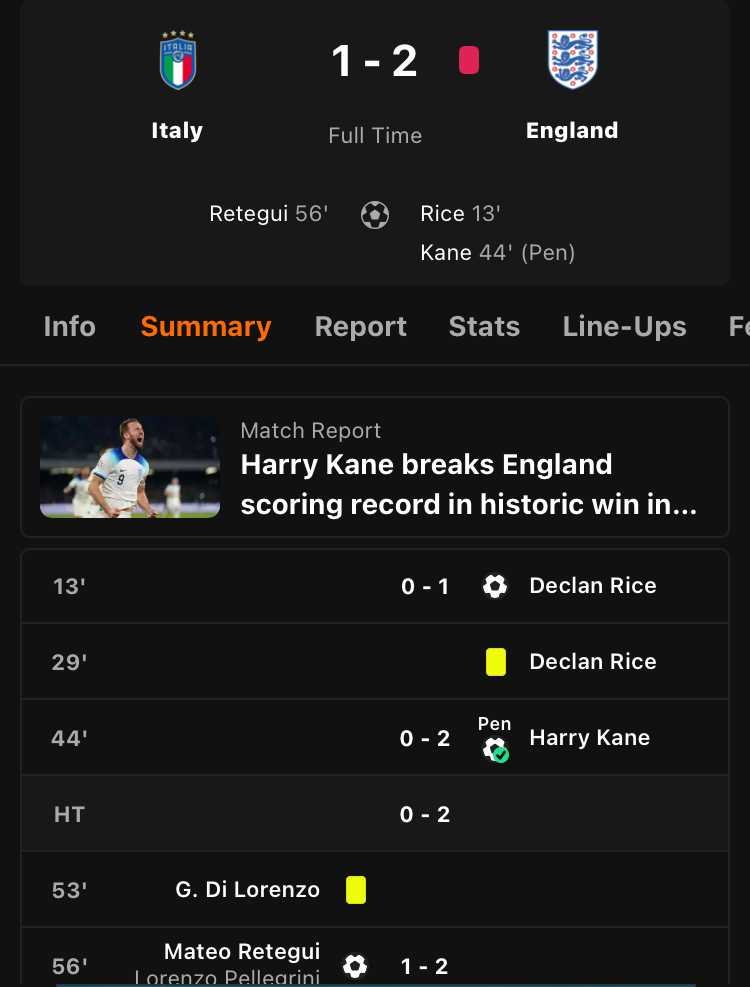
Task: Select the Summary tab
Action: [206, 327]
